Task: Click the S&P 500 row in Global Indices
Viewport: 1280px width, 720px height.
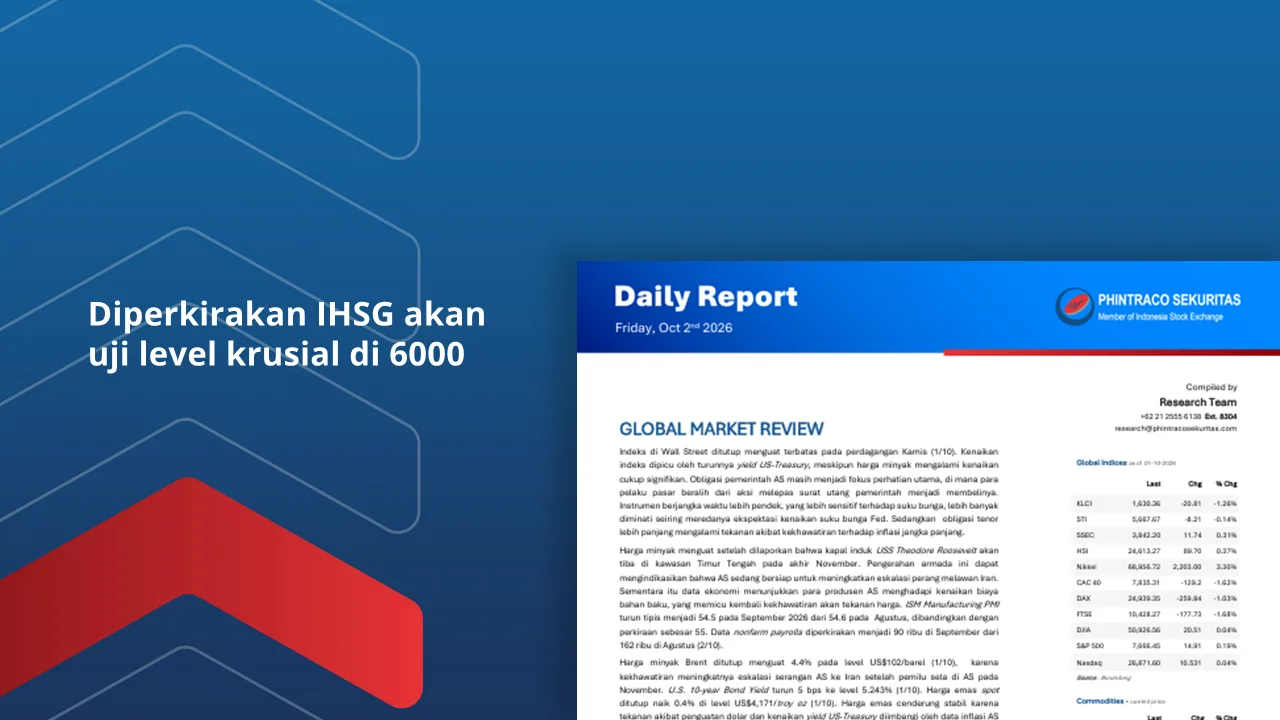Action: coord(1157,647)
